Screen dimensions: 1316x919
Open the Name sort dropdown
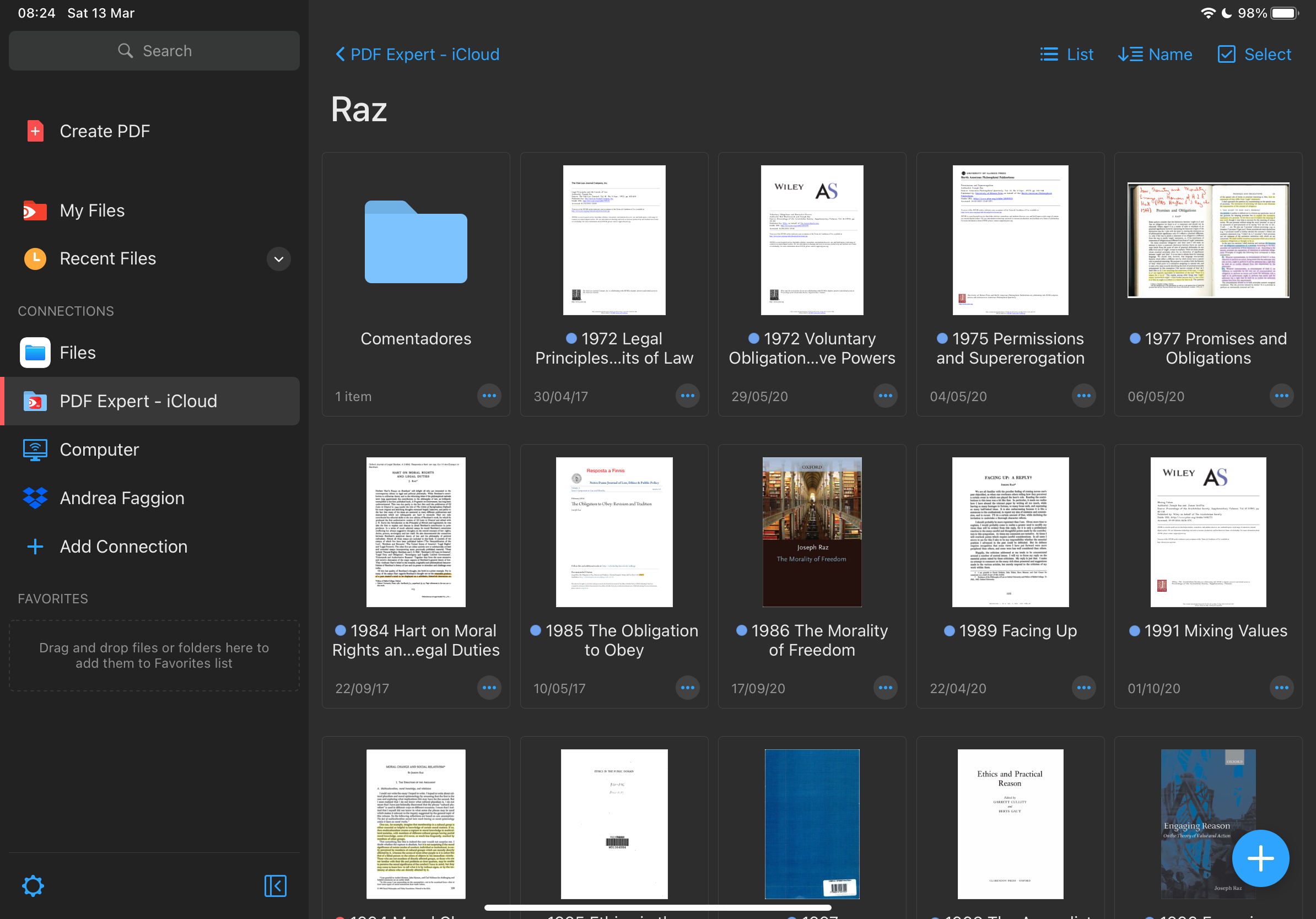coord(1155,55)
